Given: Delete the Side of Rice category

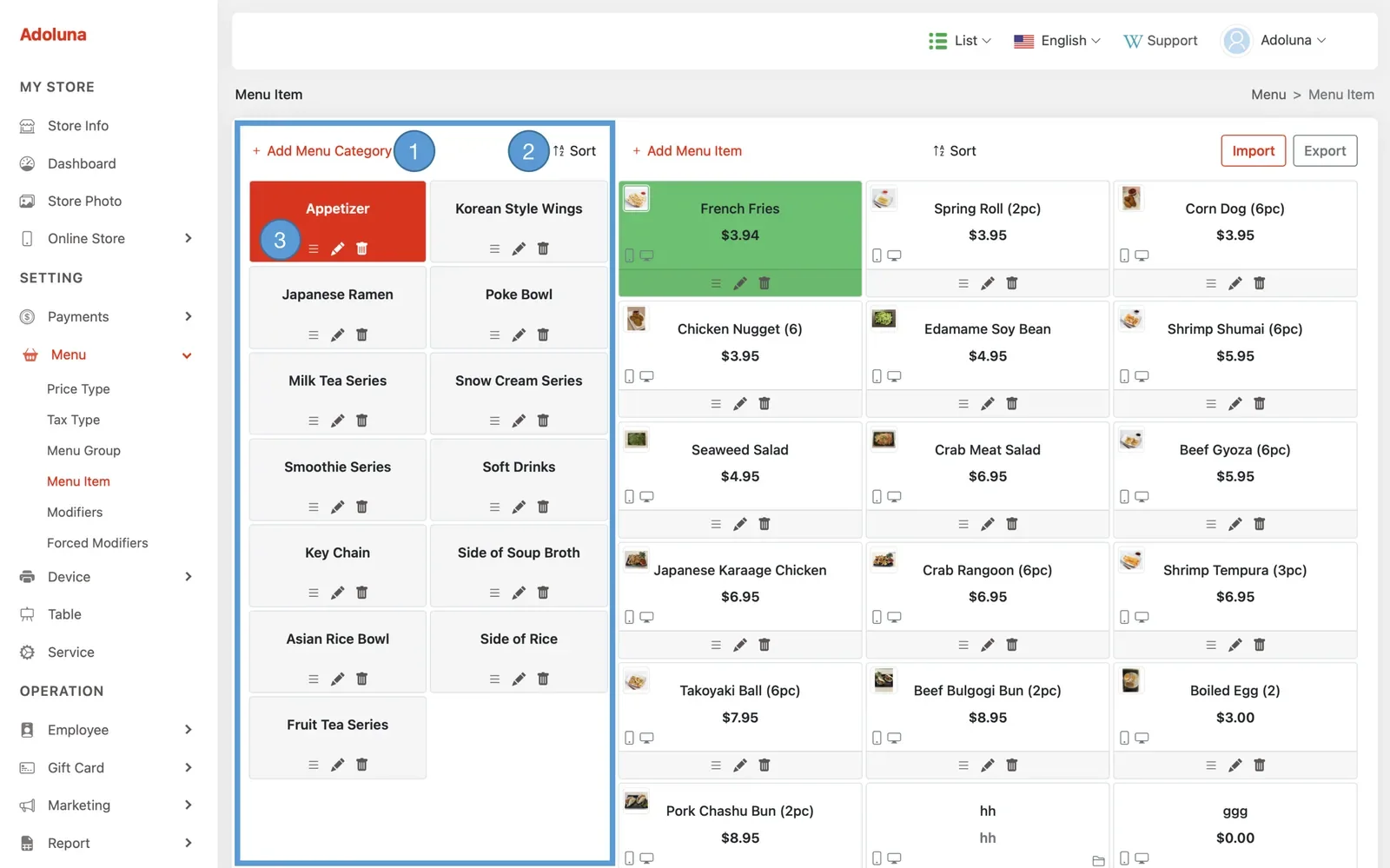Looking at the screenshot, I should click(x=543, y=679).
